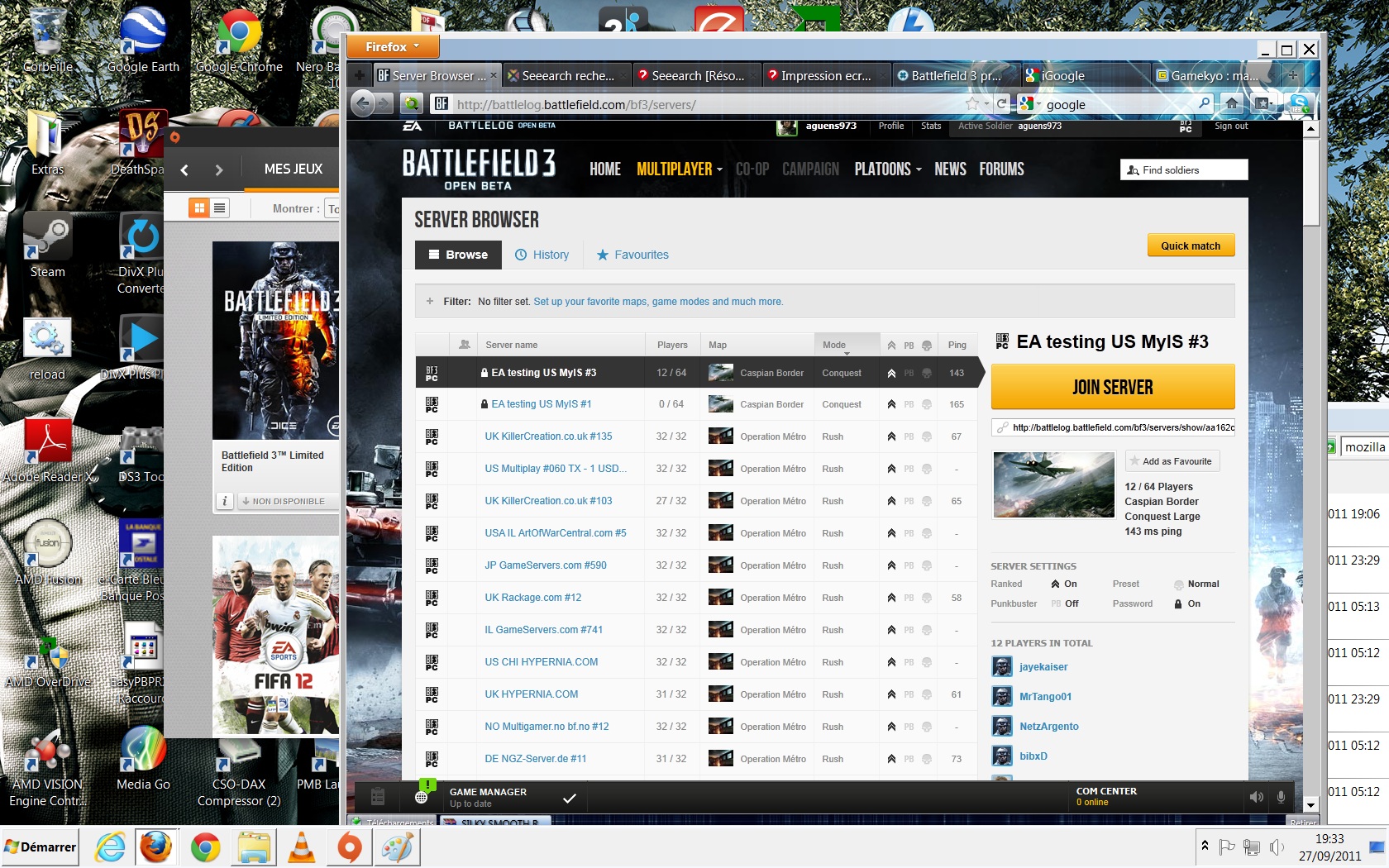
Task: Expand the Filter plus icon
Action: point(430,302)
